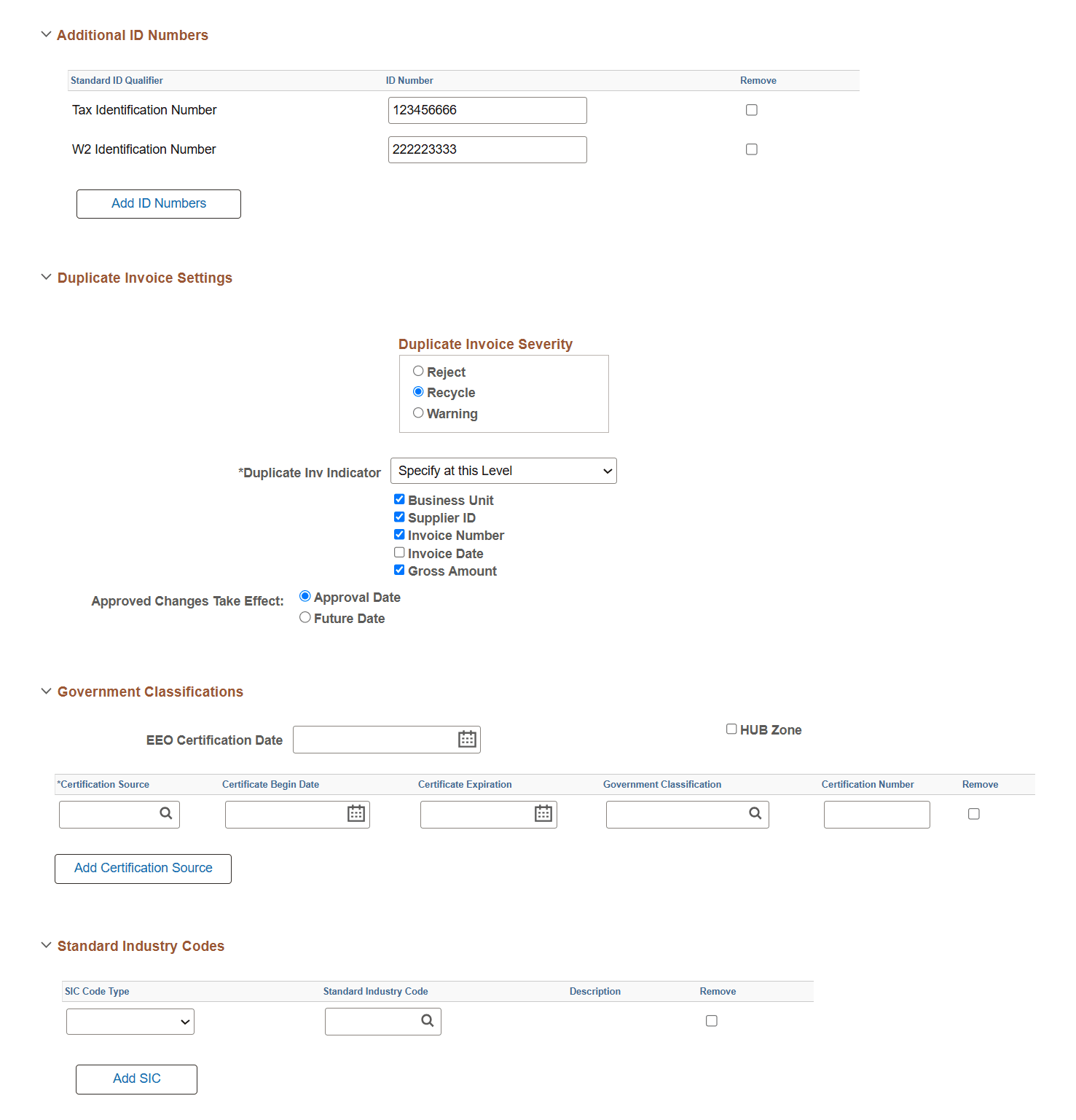This screenshot has height=1120, width=1076.
Task: Collapse the Duplicate Invoice Settings section
Action: pos(46,277)
